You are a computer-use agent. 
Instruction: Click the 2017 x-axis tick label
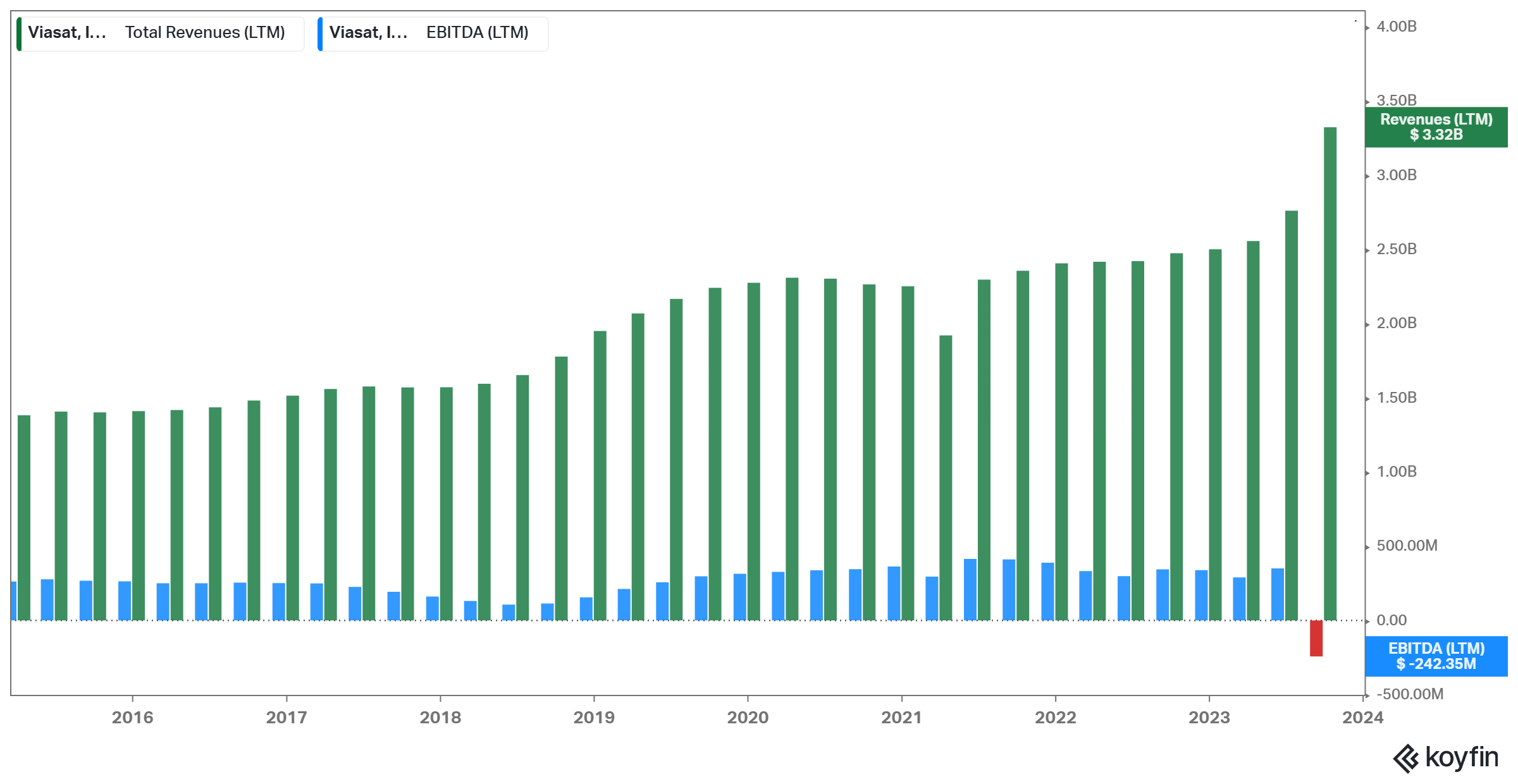[x=286, y=718]
